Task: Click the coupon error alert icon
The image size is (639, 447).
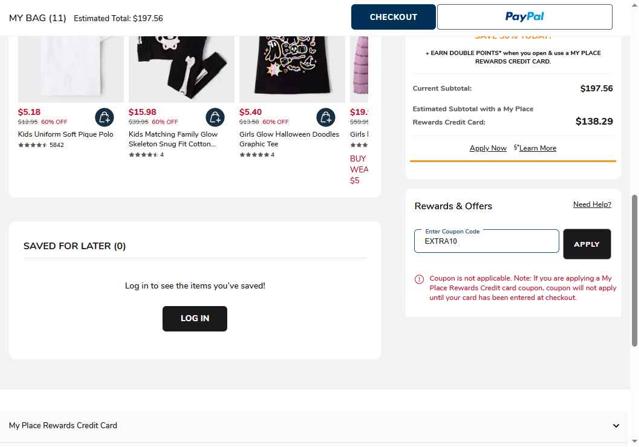Action: coord(419,279)
